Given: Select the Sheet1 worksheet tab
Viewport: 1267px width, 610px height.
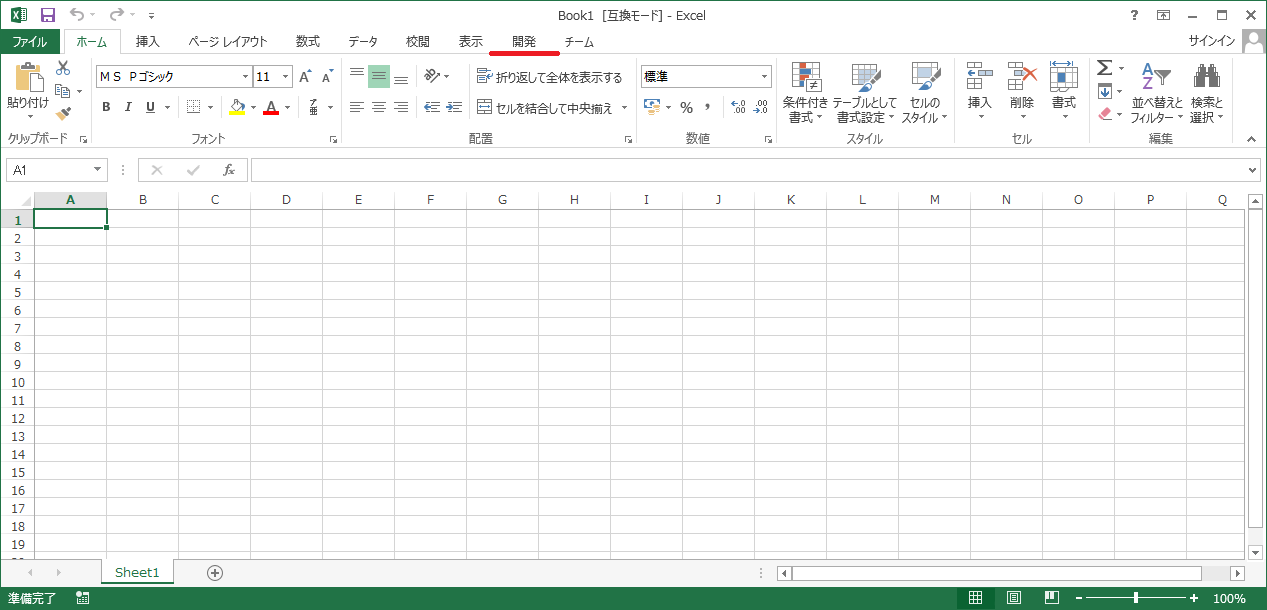Looking at the screenshot, I should 137,572.
